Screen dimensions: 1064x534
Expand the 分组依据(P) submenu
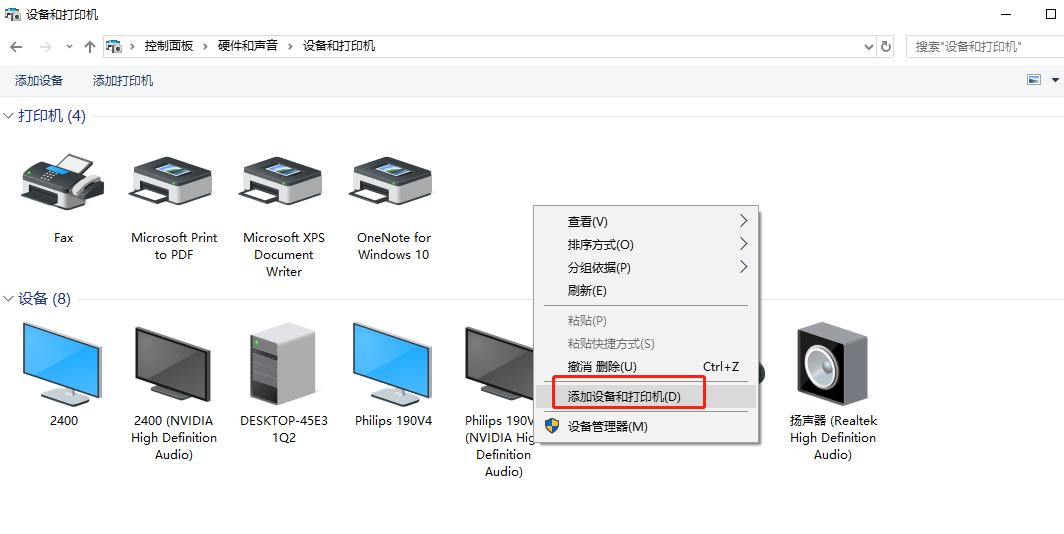coord(647,267)
